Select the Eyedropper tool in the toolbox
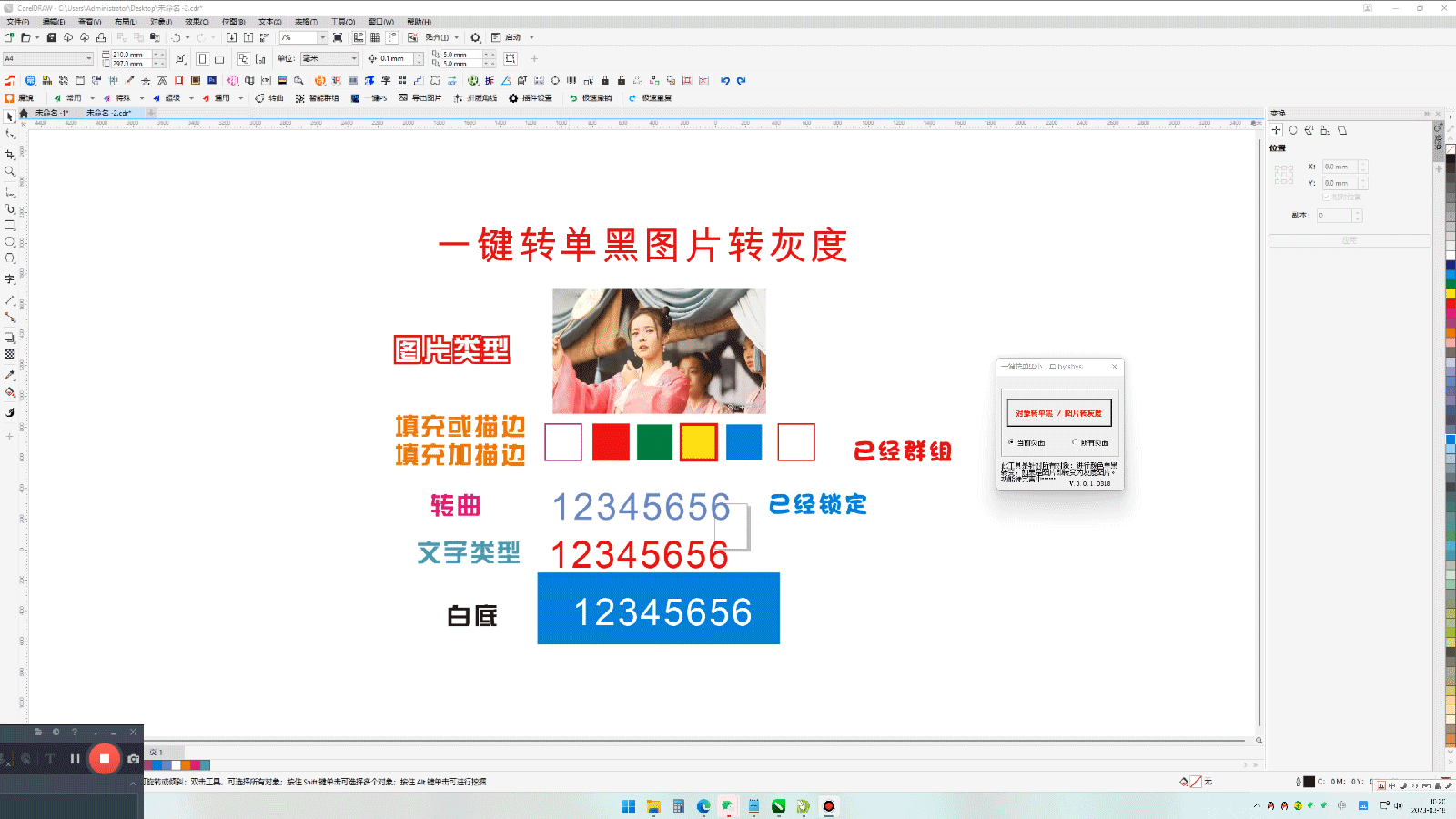Screen dimensions: 1456x819 pos(10,375)
